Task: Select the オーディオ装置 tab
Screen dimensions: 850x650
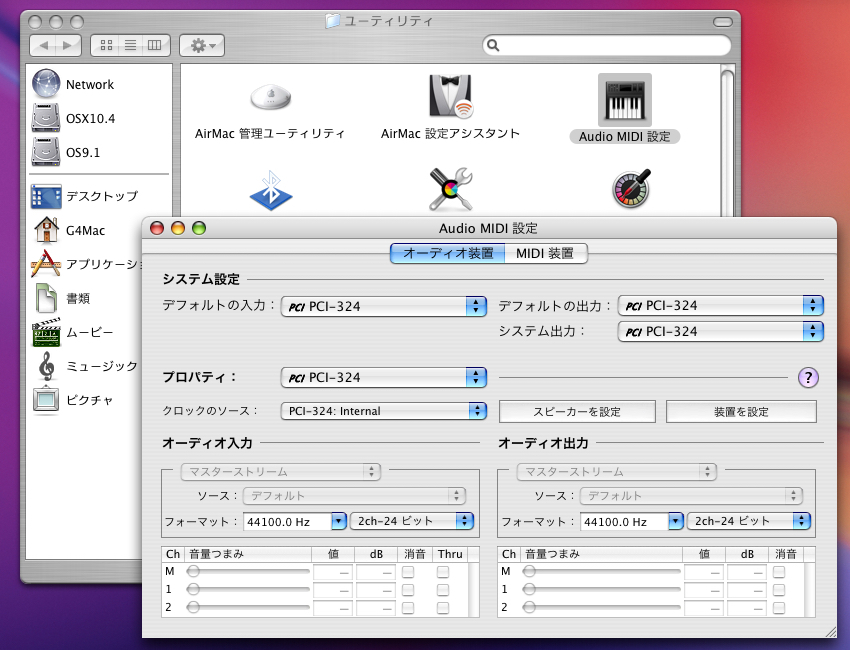Action: [447, 253]
